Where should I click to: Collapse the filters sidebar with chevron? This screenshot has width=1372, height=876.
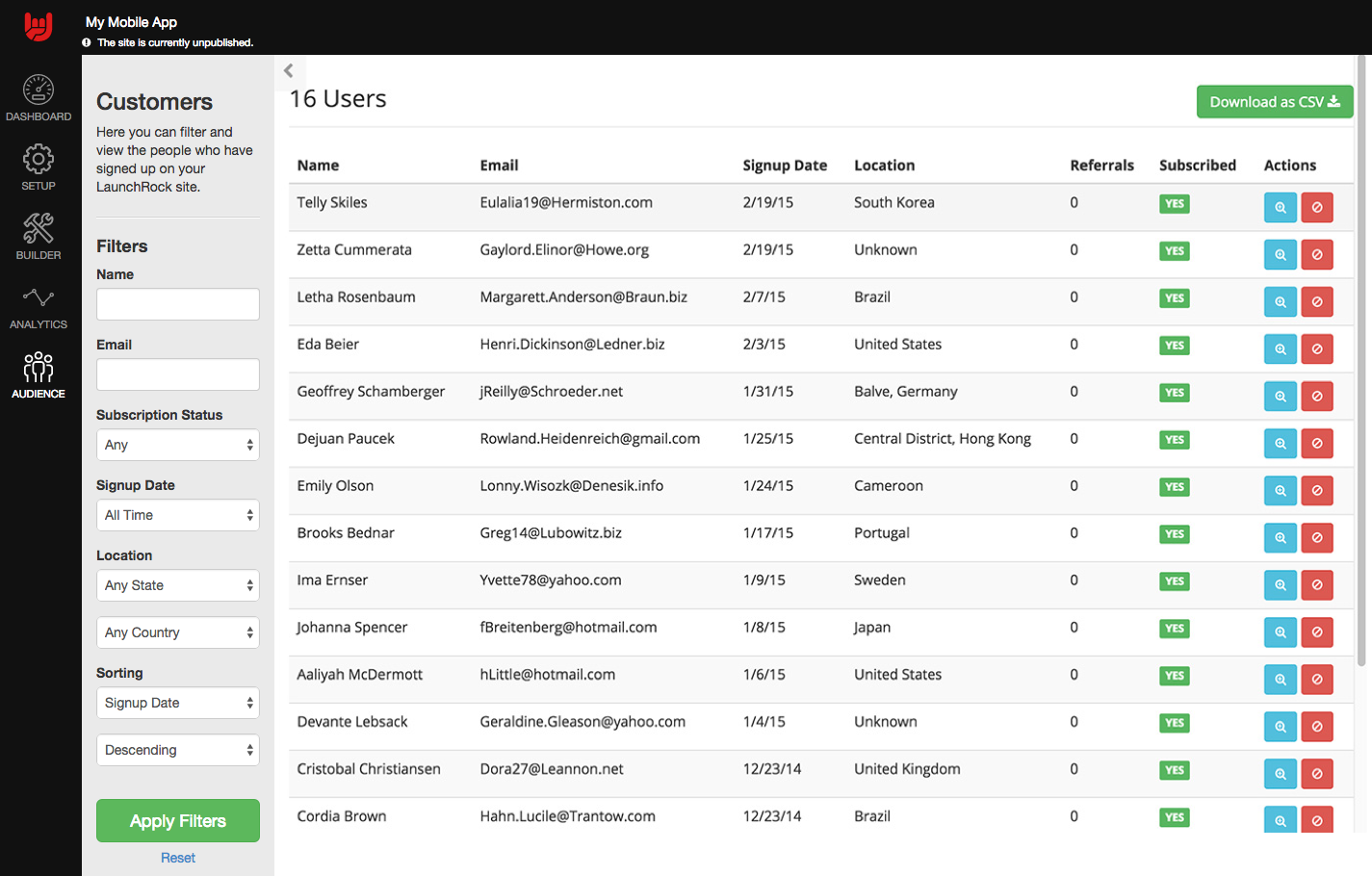click(289, 70)
